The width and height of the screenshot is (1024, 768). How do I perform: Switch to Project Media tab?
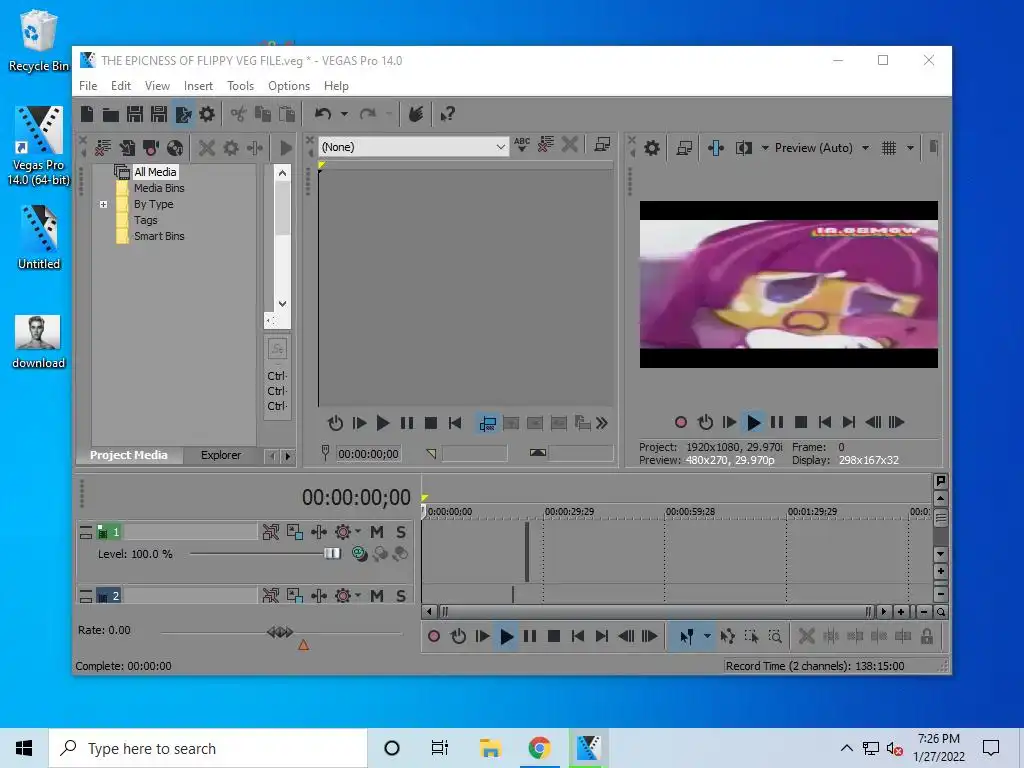[129, 455]
